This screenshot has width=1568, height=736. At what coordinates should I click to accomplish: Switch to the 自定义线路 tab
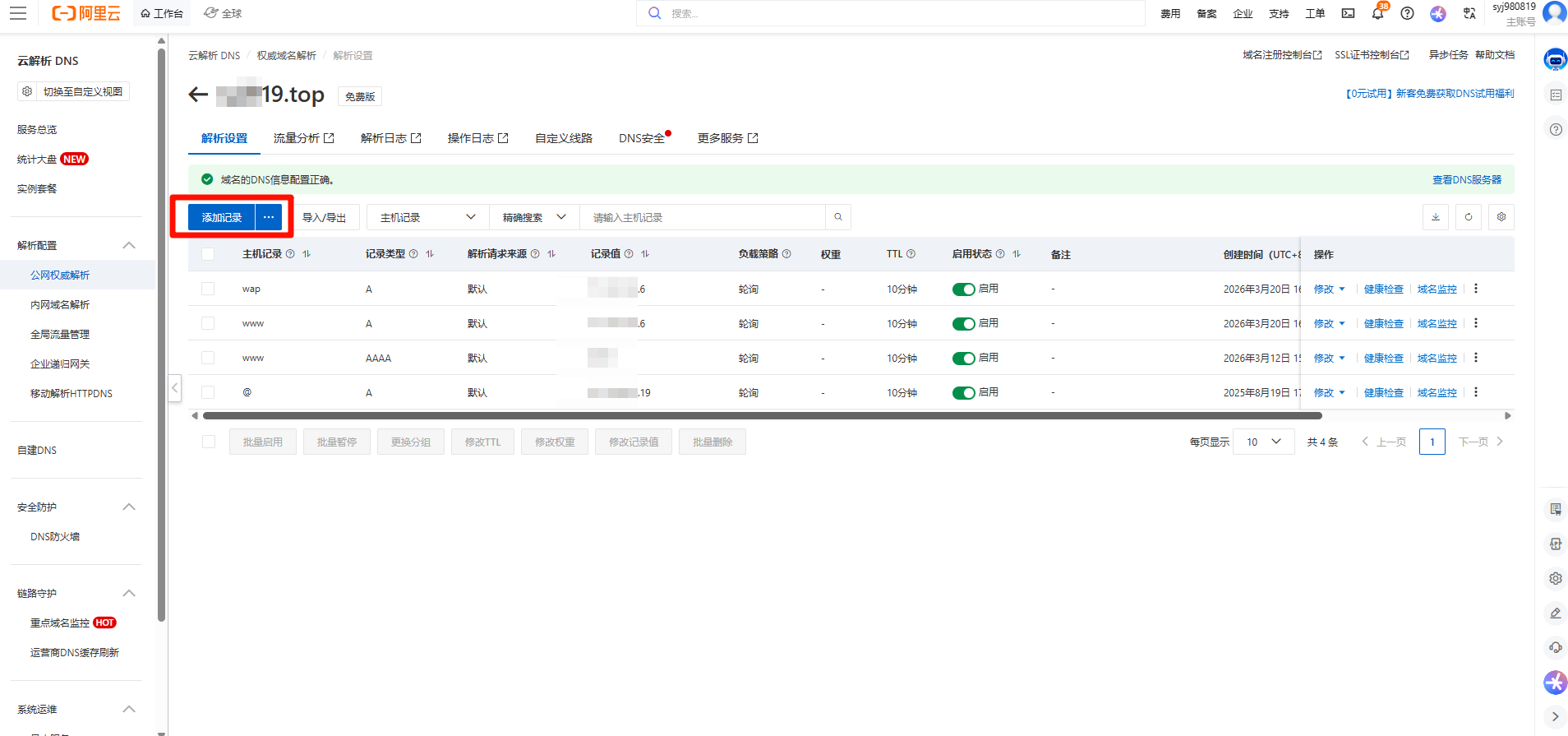pos(564,138)
